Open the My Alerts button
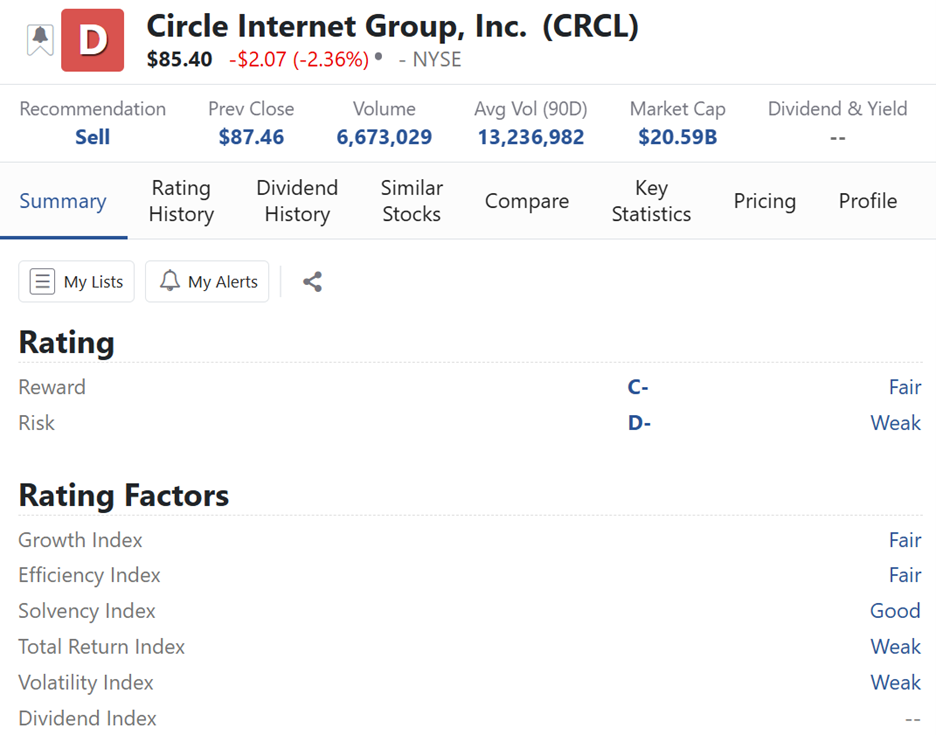The image size is (936, 735). tap(207, 282)
